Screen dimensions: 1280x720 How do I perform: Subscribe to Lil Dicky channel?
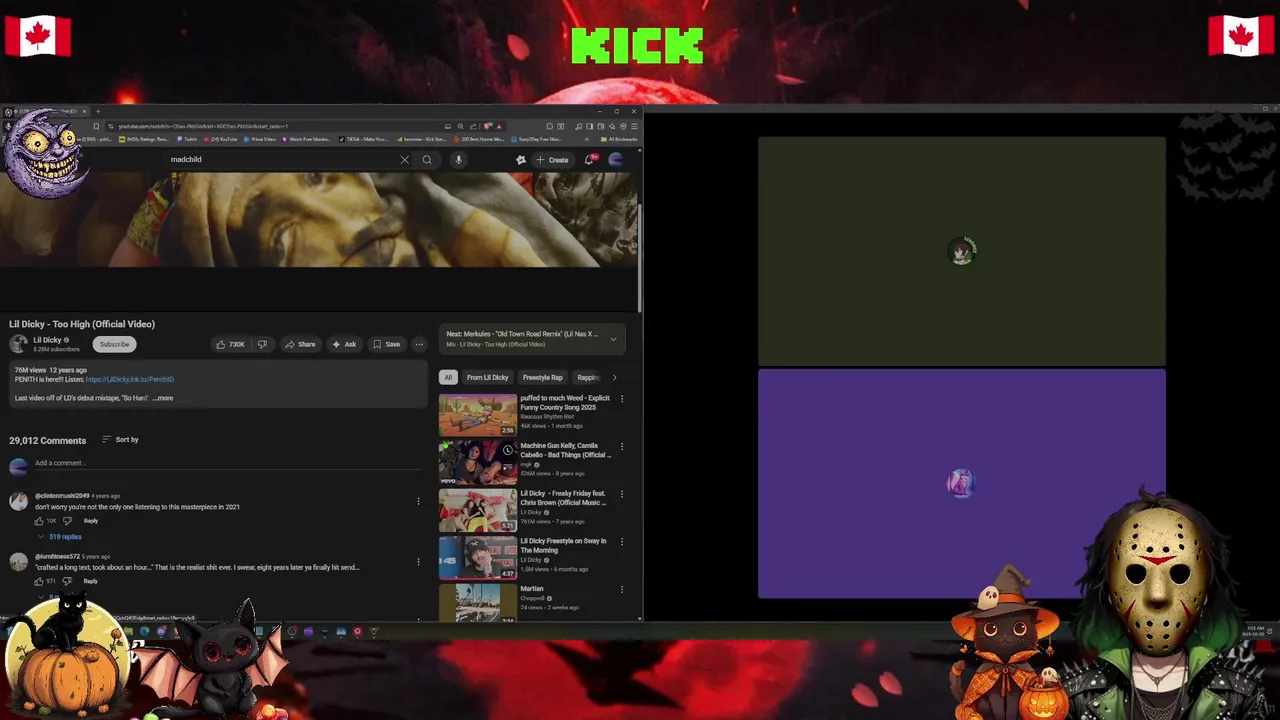coord(114,344)
